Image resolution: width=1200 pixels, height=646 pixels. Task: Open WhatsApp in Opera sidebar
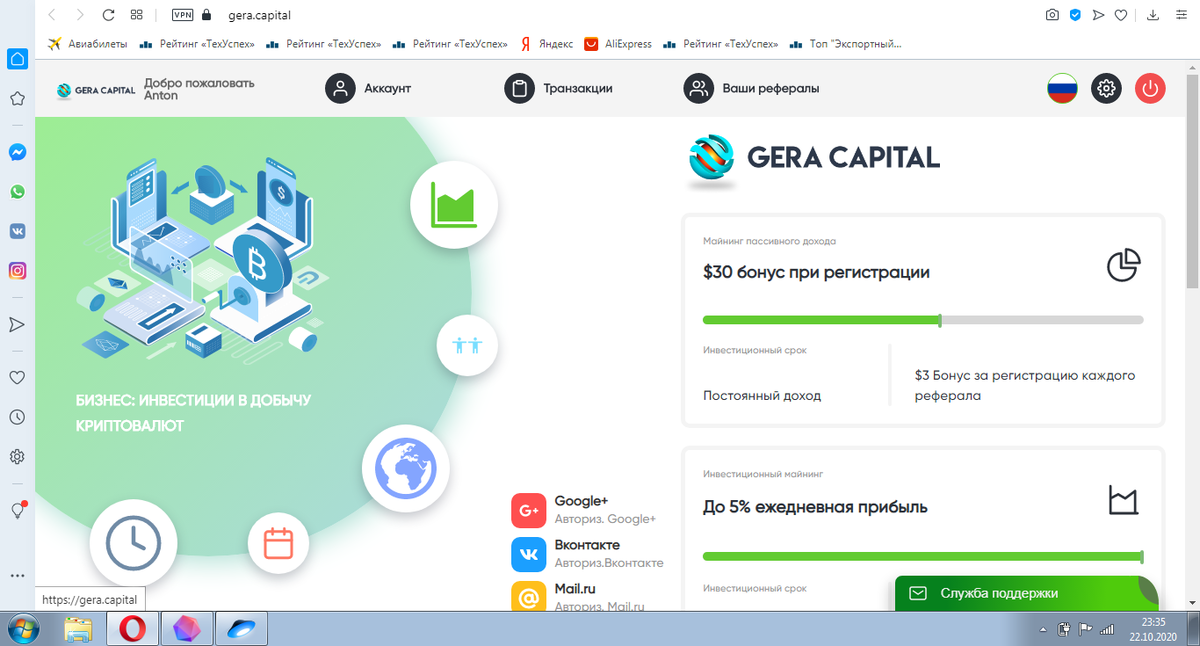17,191
